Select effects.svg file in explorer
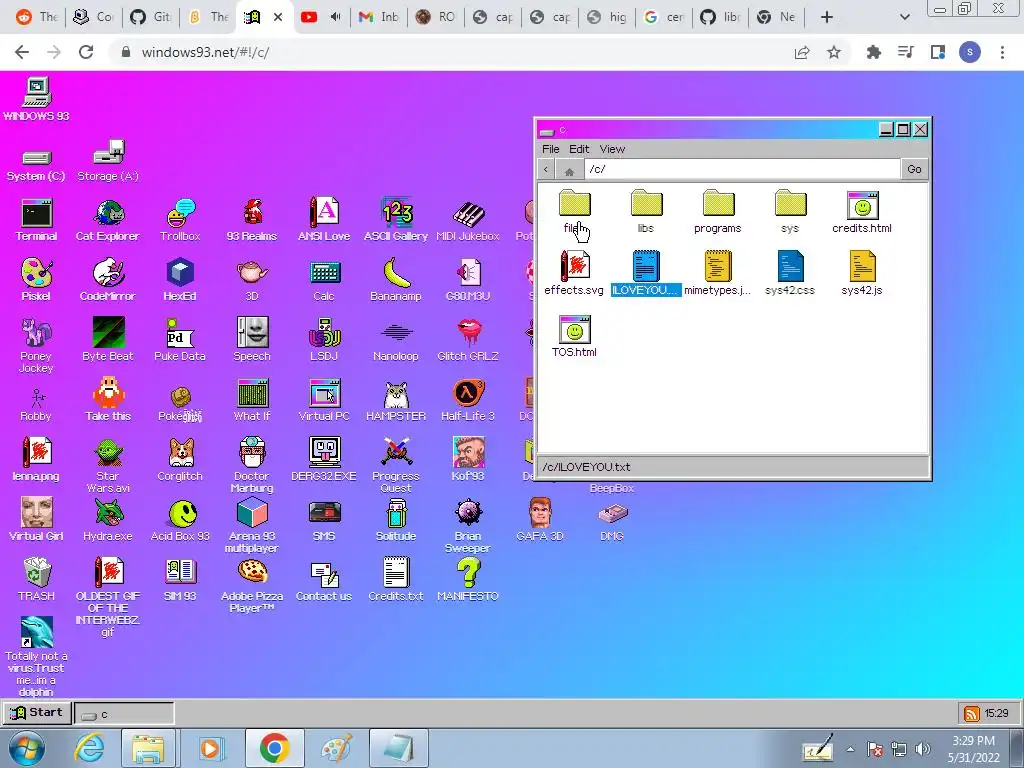Screen dimensions: 1024x768 (574, 273)
